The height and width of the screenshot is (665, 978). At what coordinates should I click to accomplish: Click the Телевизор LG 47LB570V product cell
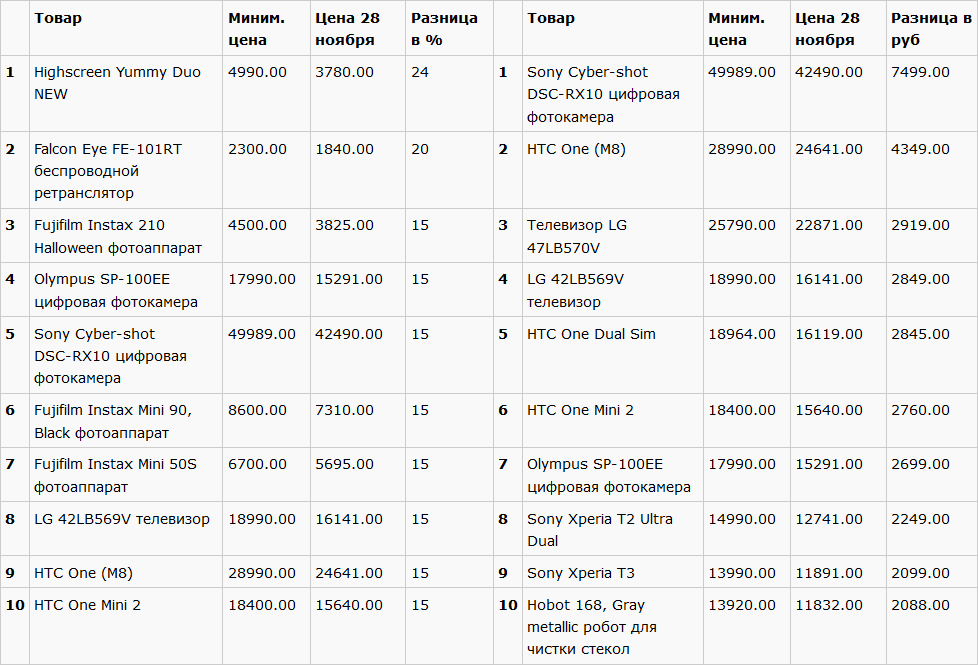click(577, 236)
